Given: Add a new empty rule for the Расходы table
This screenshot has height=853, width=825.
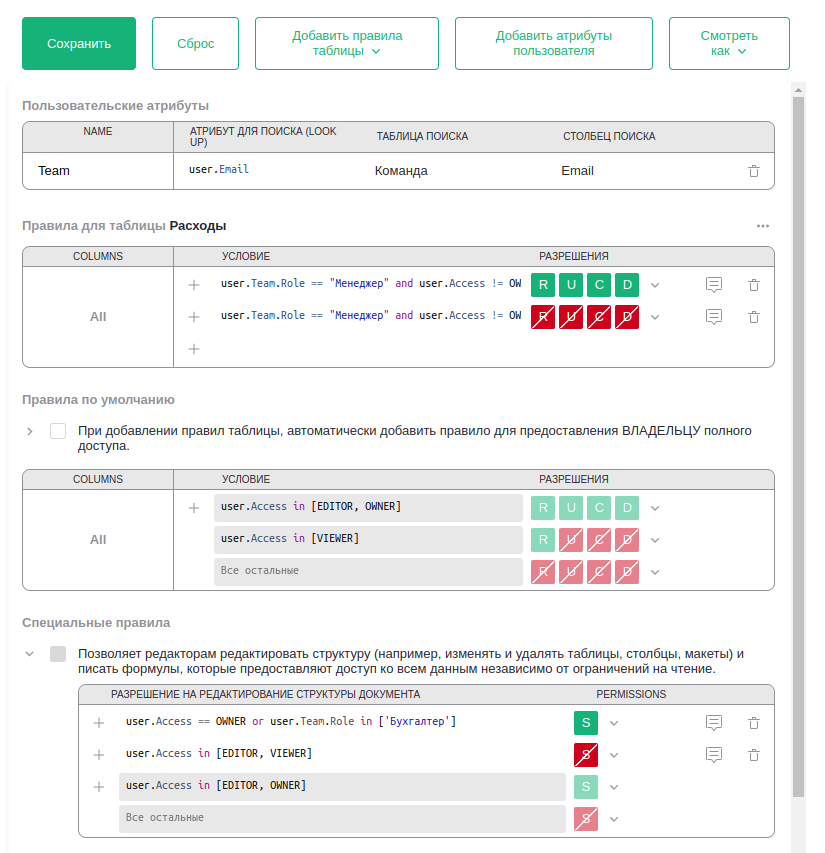Looking at the screenshot, I should [194, 349].
